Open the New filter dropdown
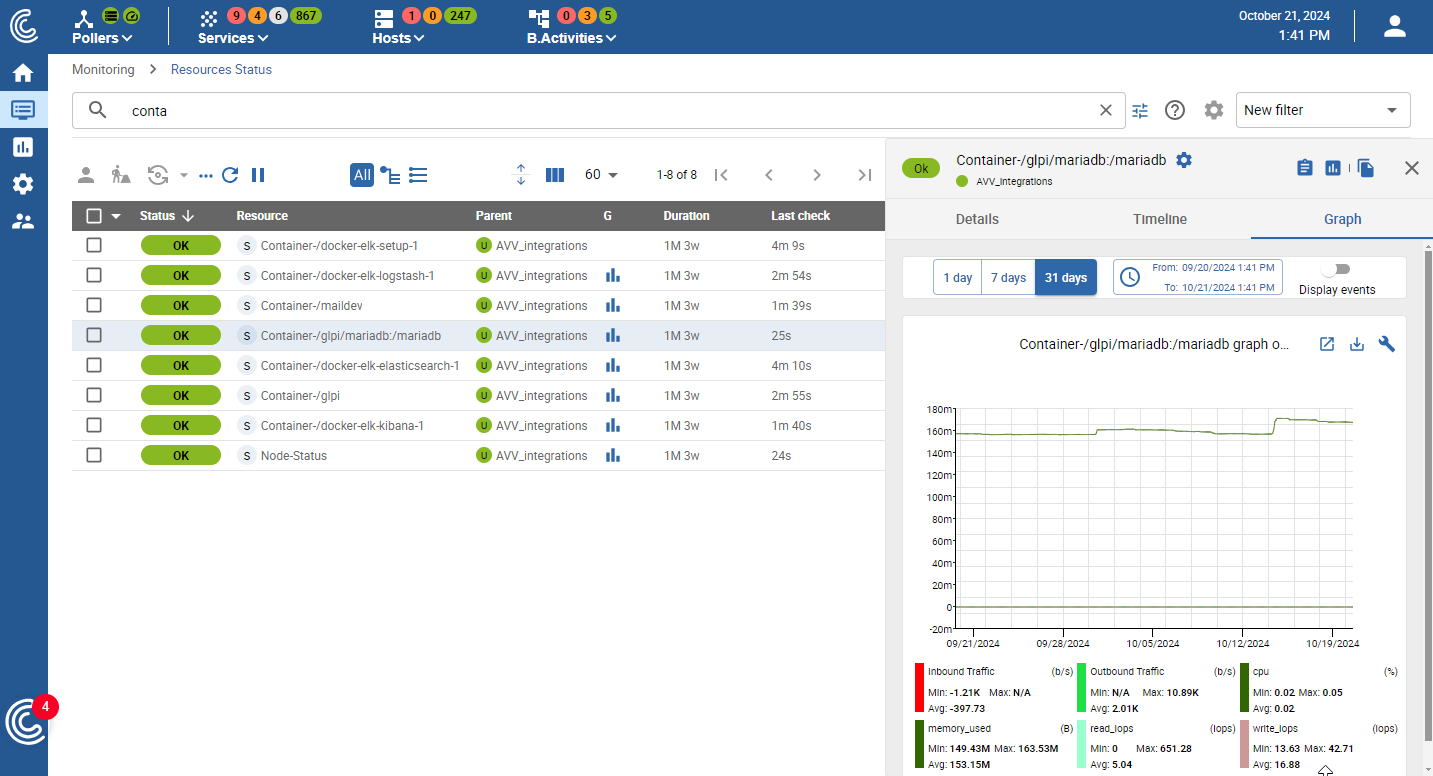The image size is (1433, 776). coord(1322,110)
